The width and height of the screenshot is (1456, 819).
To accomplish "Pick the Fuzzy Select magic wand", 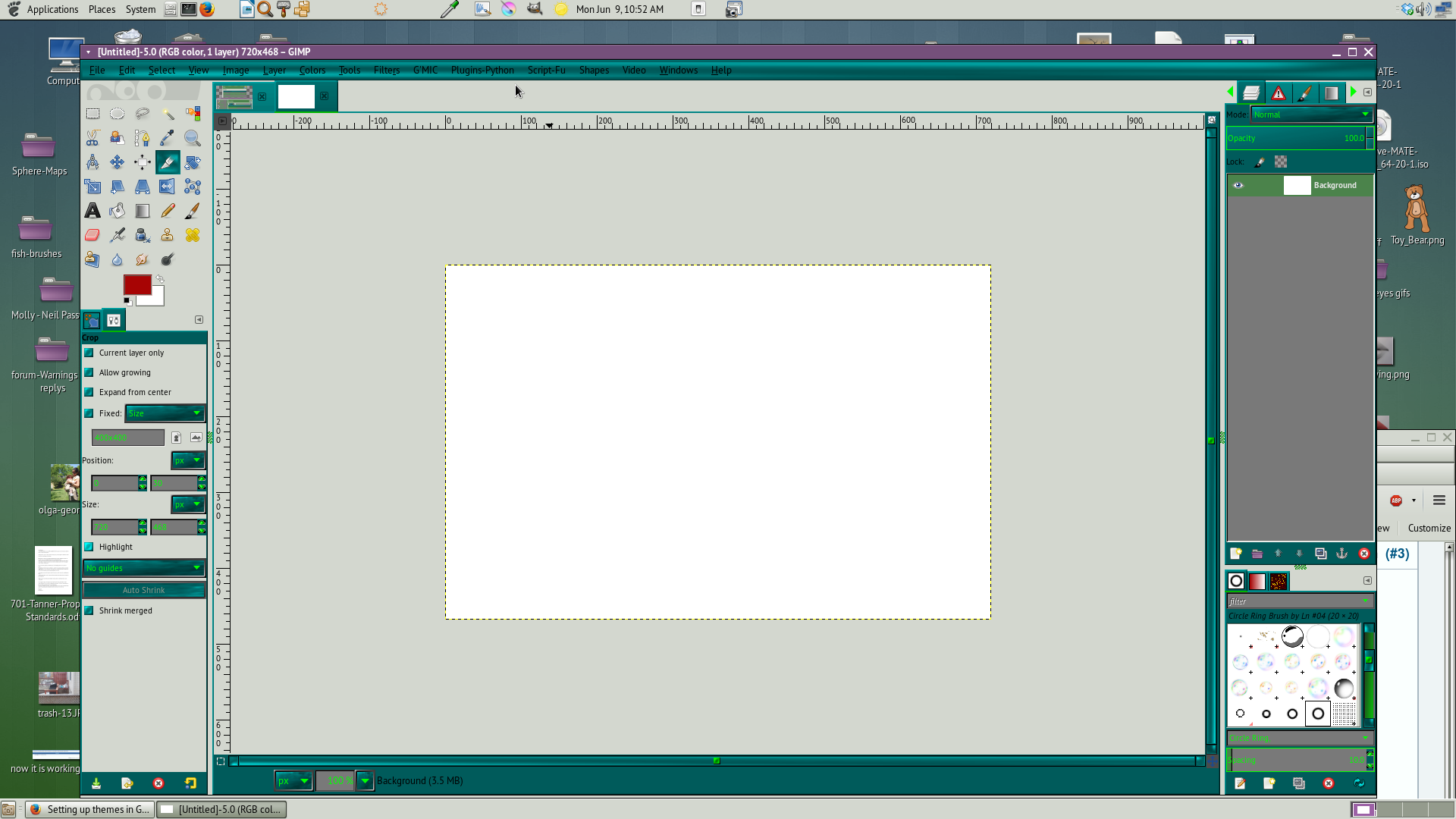I will pos(168,114).
